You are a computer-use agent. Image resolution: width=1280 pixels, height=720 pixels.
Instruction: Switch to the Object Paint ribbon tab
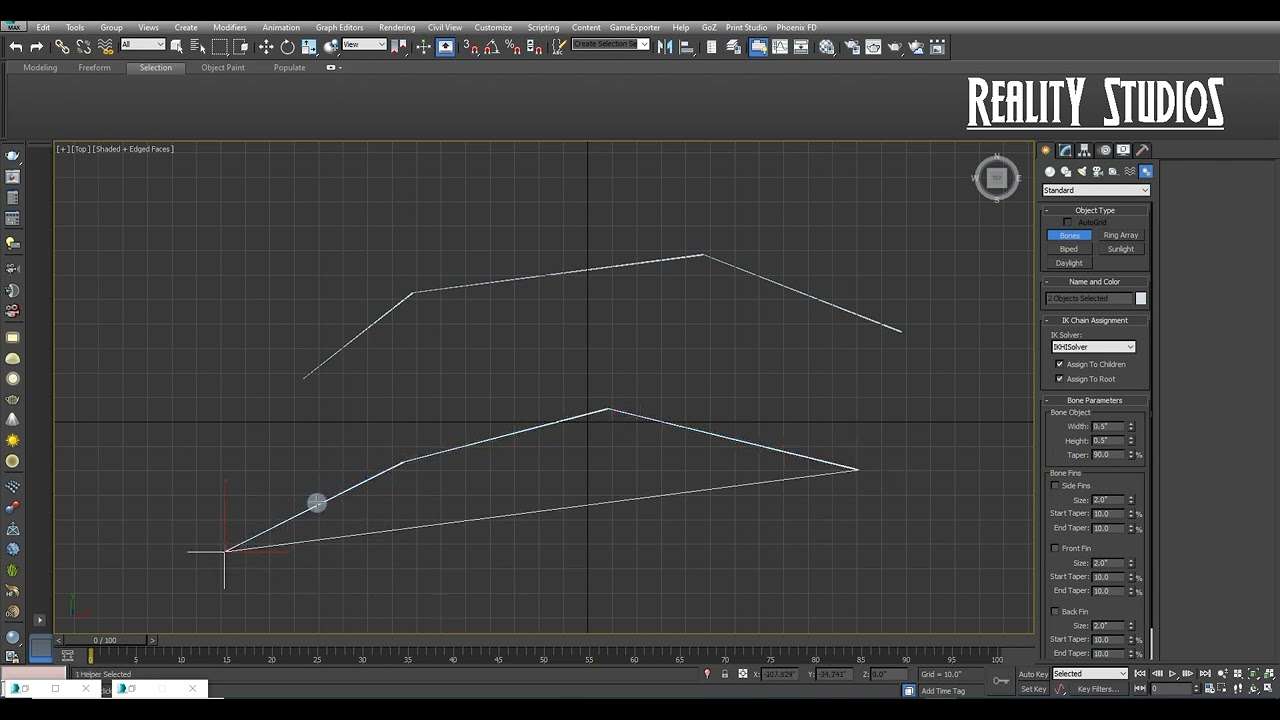point(223,68)
